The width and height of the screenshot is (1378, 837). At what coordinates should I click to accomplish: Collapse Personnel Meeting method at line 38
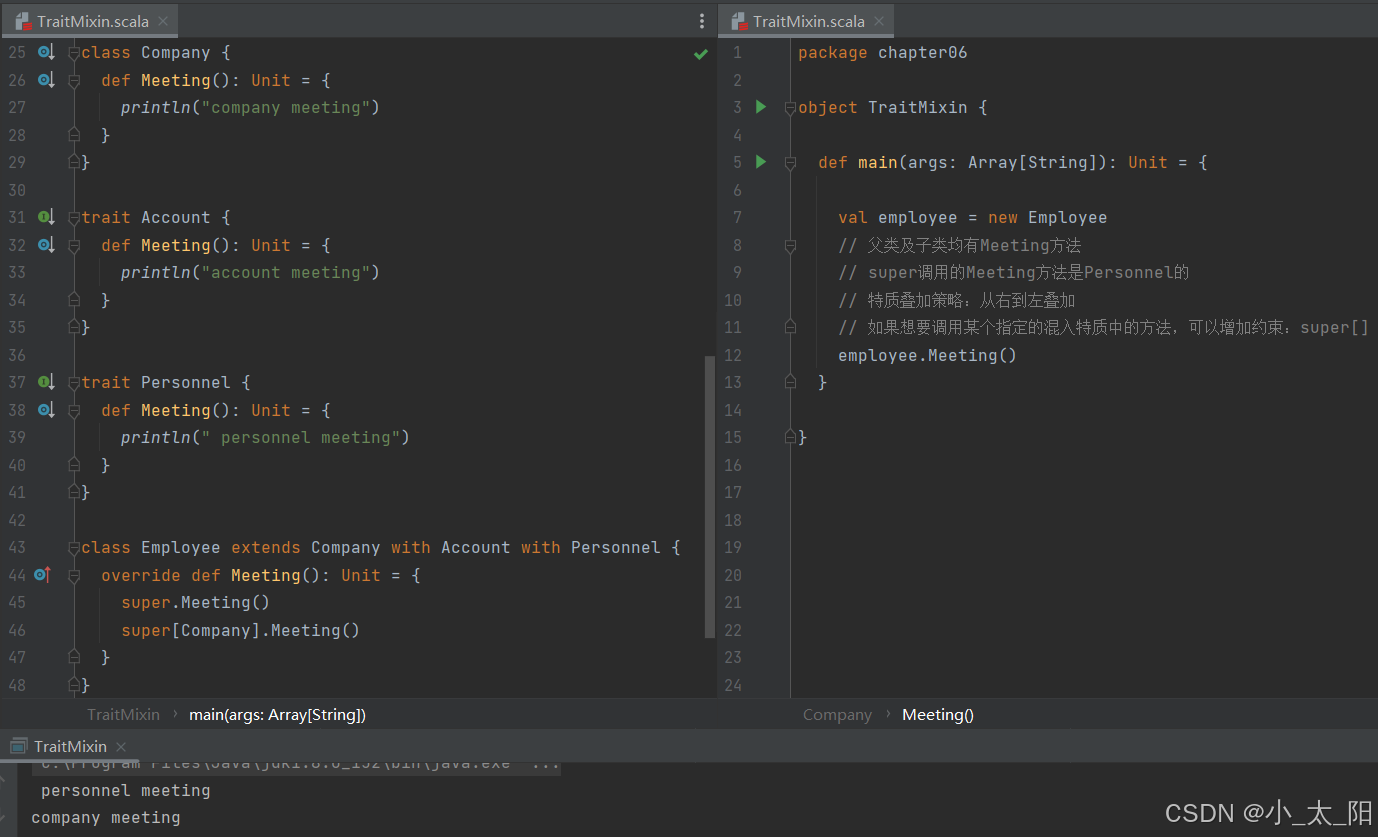74,410
